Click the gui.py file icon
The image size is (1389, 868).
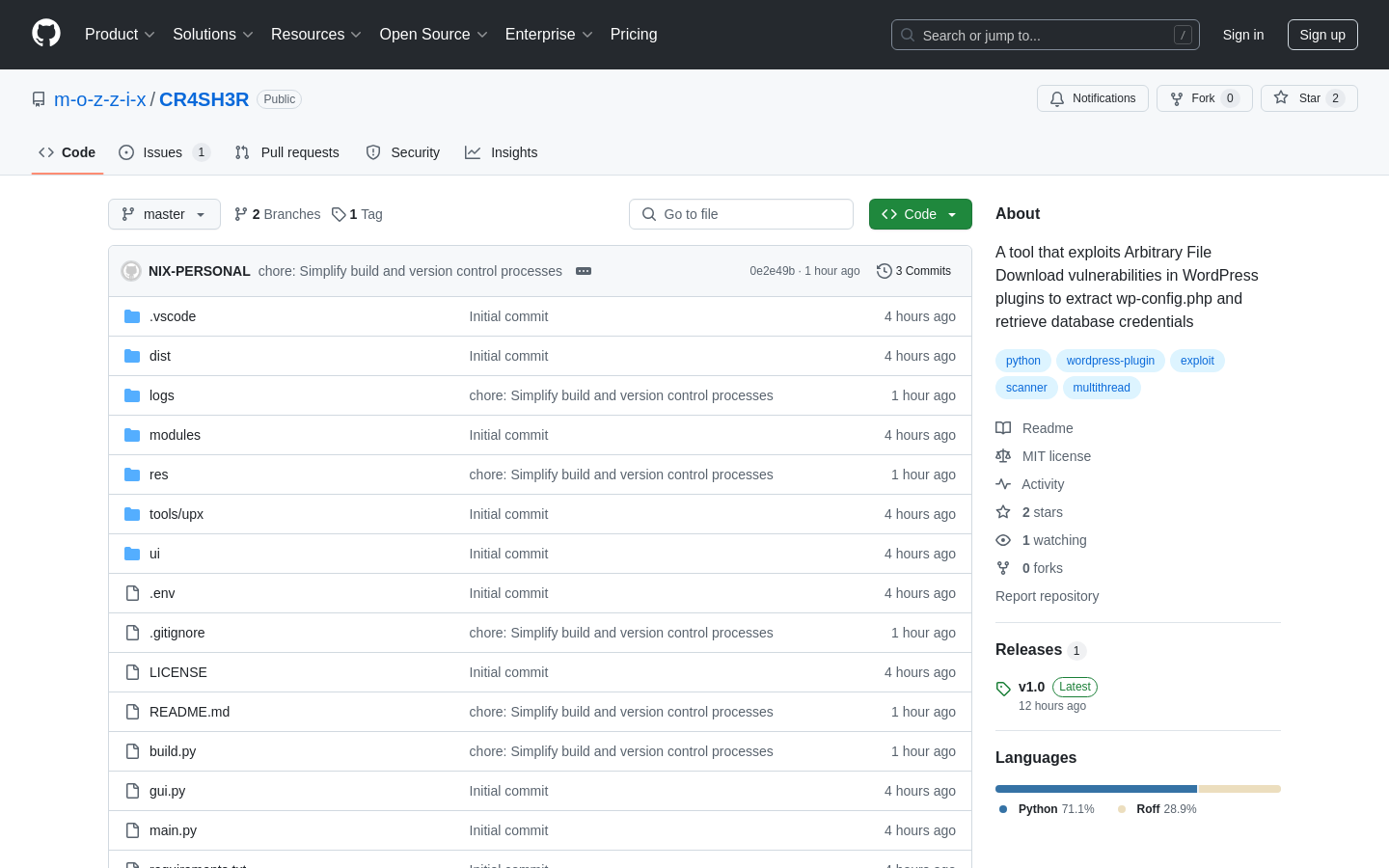[132, 791]
